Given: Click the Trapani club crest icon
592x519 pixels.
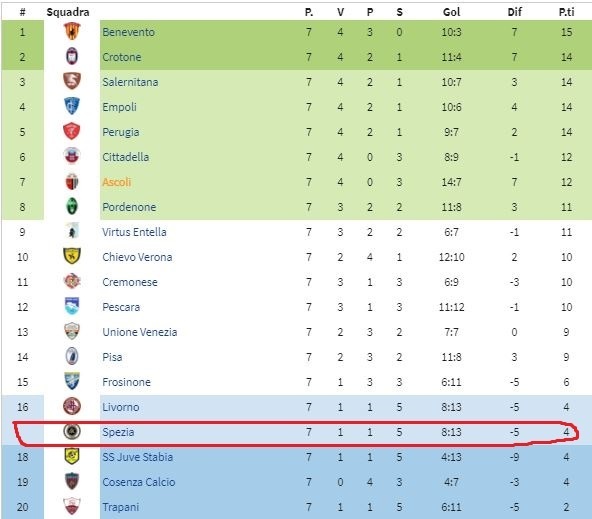Looking at the screenshot, I should (72, 506).
